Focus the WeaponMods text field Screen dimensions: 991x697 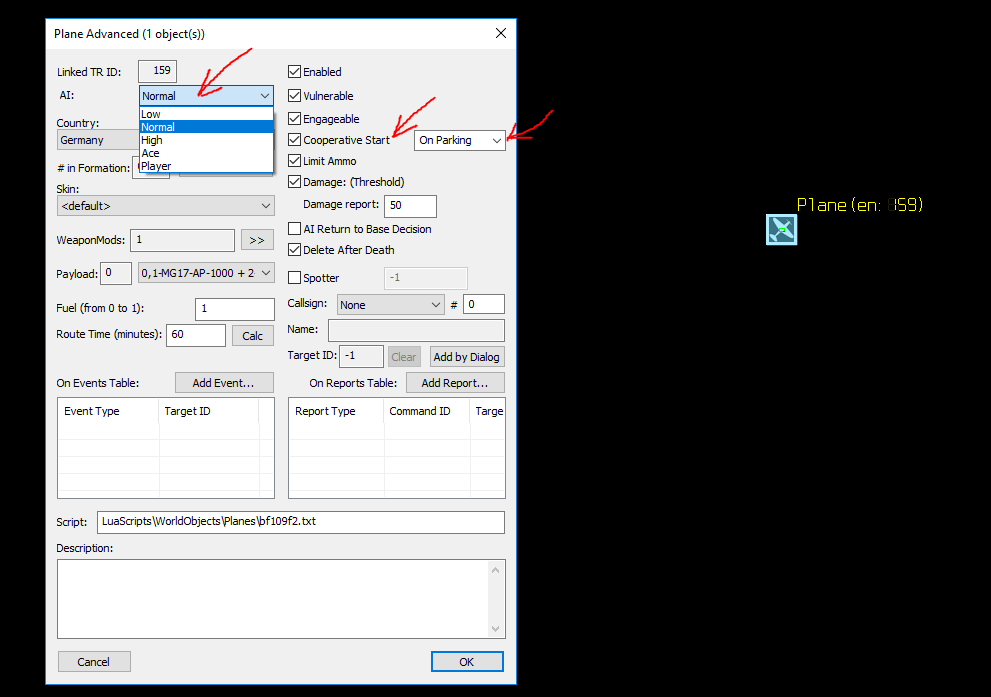coord(182,240)
